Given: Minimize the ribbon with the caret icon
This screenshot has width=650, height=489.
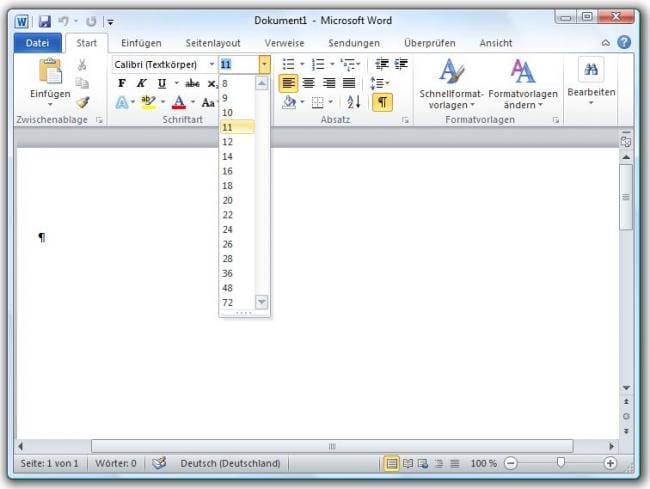Looking at the screenshot, I should (606, 43).
